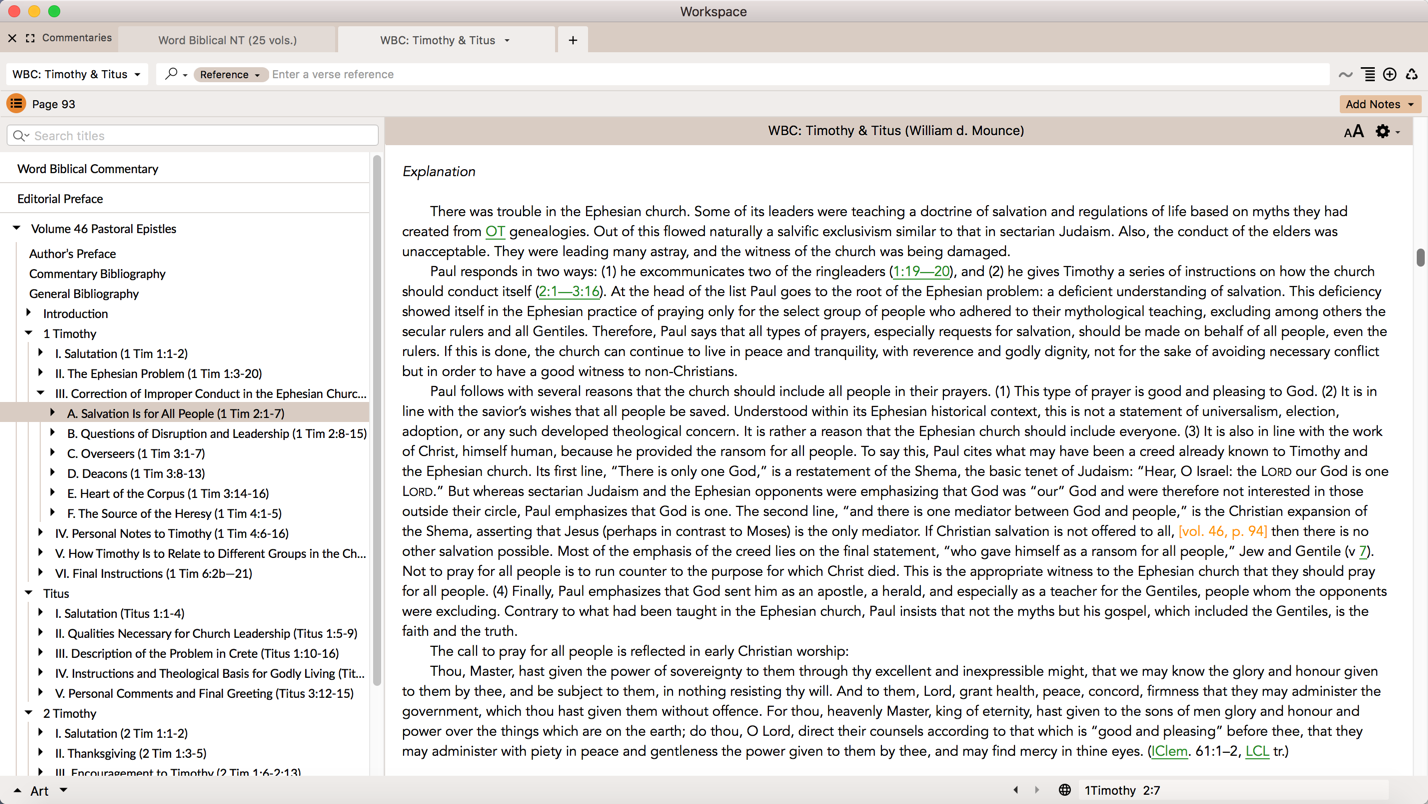Click the 1Timothy 2:7 reference field
Image resolution: width=1428 pixels, height=804 pixels.
pos(1235,790)
